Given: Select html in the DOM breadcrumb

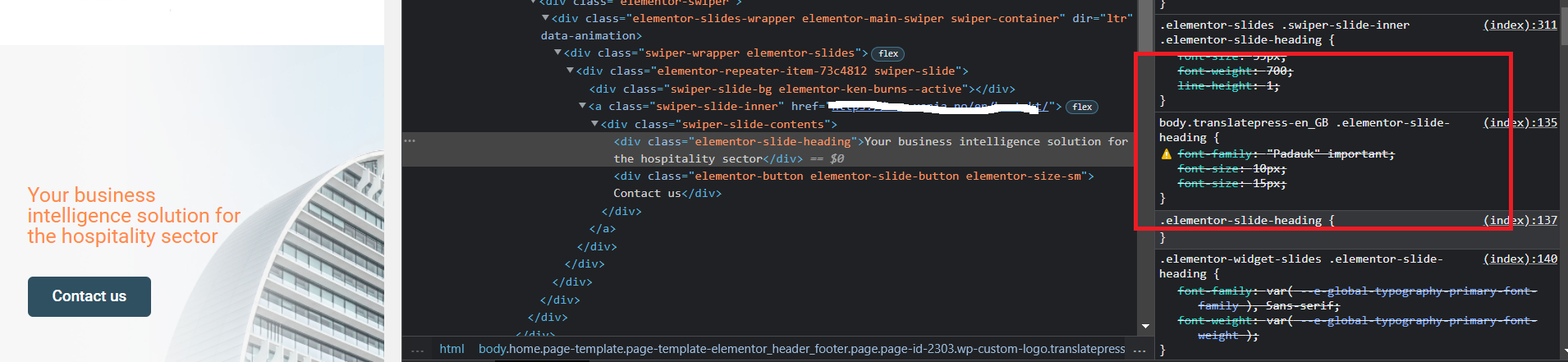Looking at the screenshot, I should 452,349.
